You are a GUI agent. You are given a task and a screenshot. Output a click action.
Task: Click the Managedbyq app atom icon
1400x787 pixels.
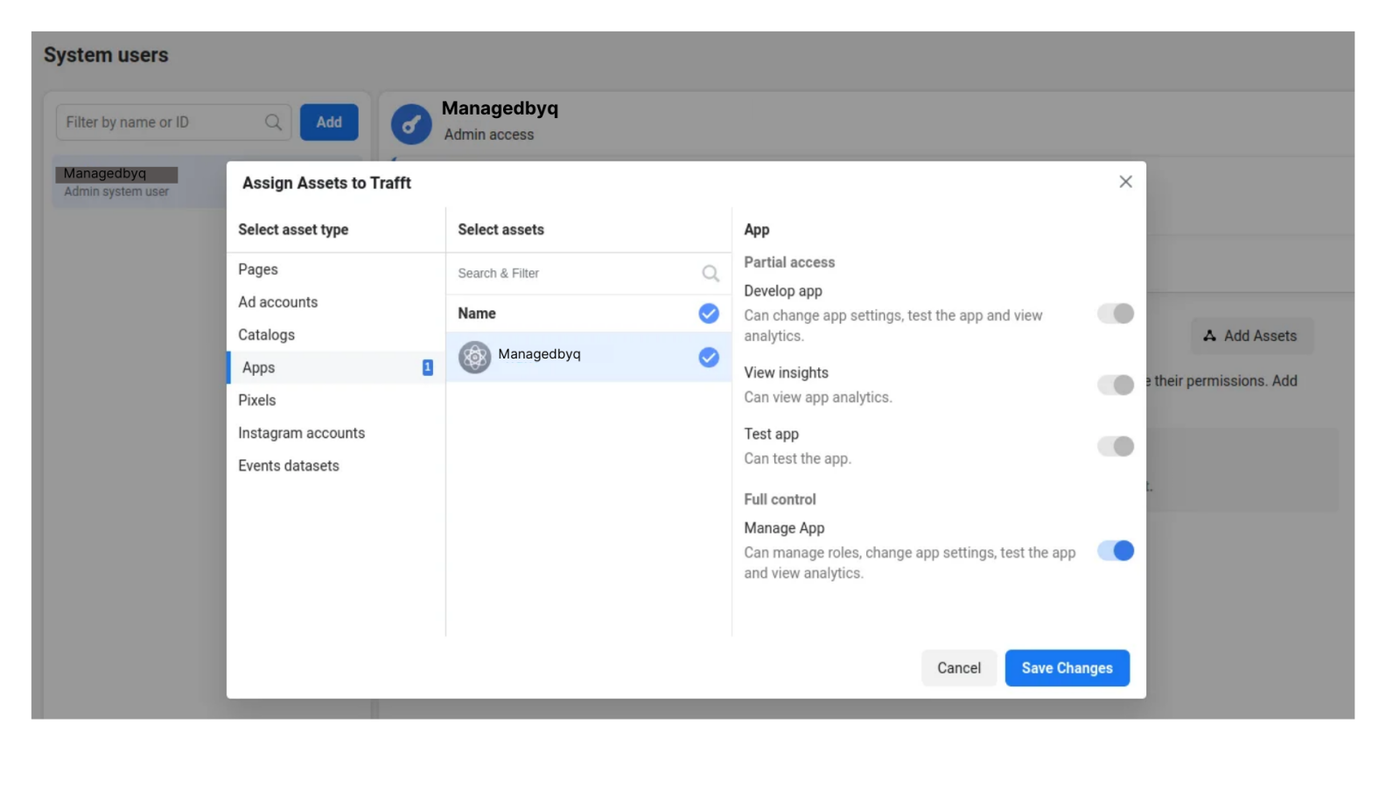pos(474,357)
